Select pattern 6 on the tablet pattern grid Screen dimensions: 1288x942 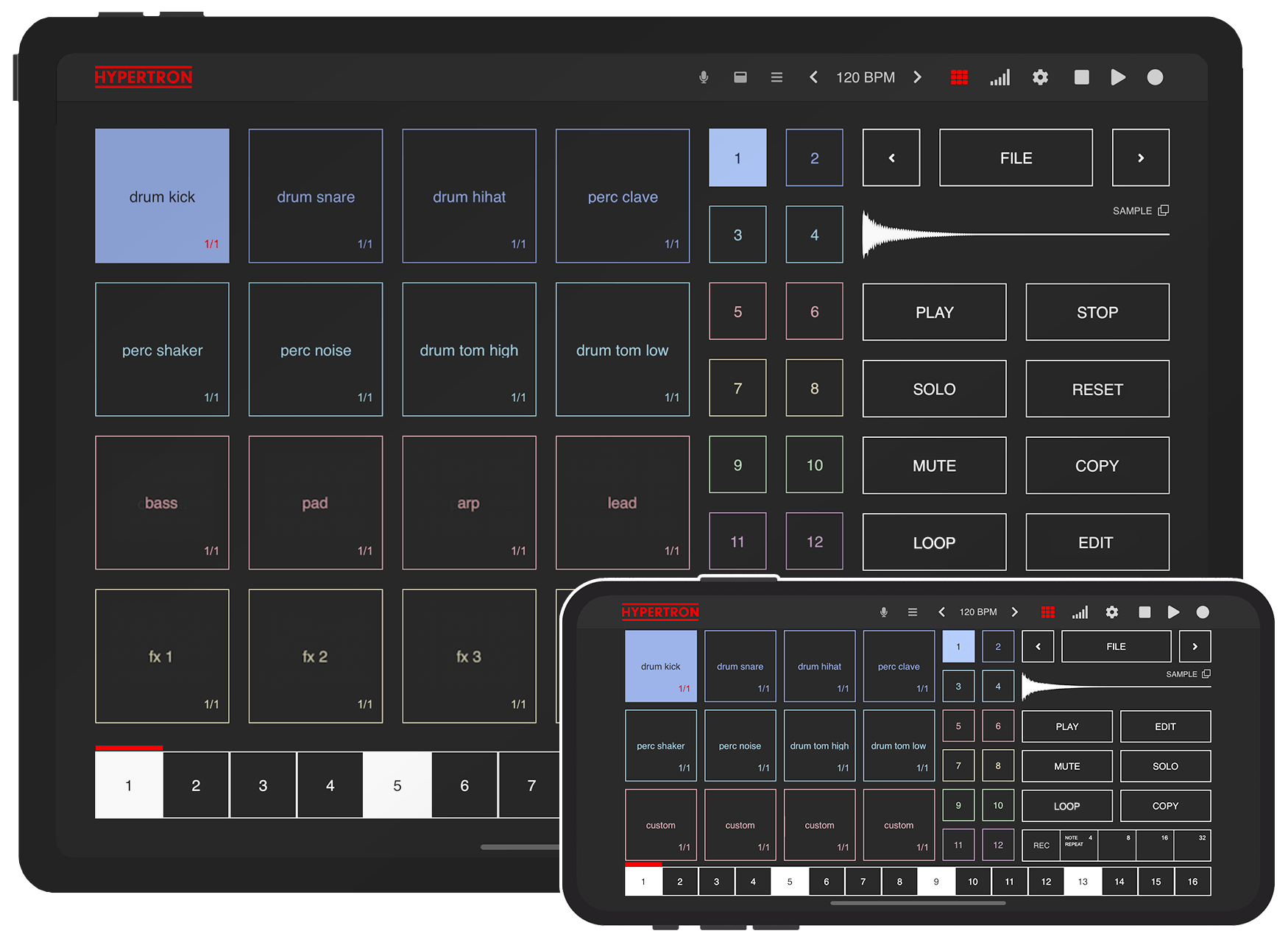814,311
